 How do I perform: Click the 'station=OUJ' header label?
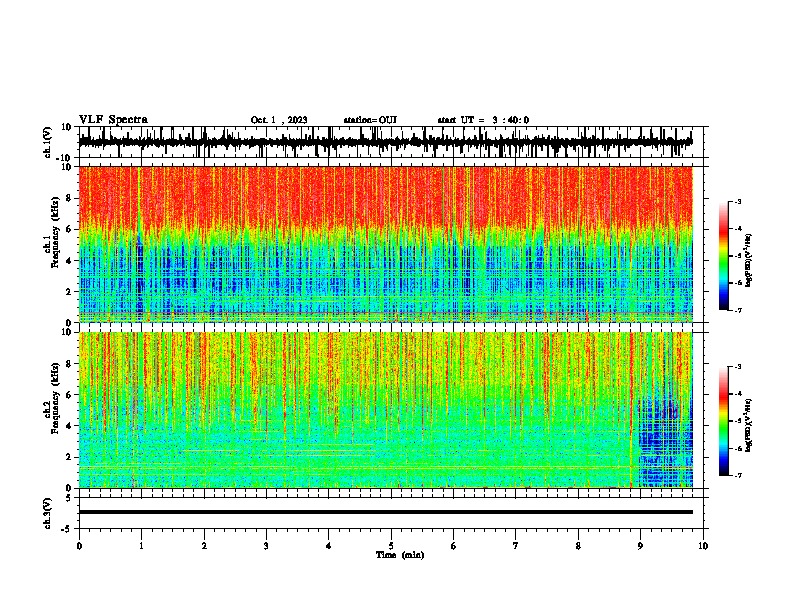370,120
